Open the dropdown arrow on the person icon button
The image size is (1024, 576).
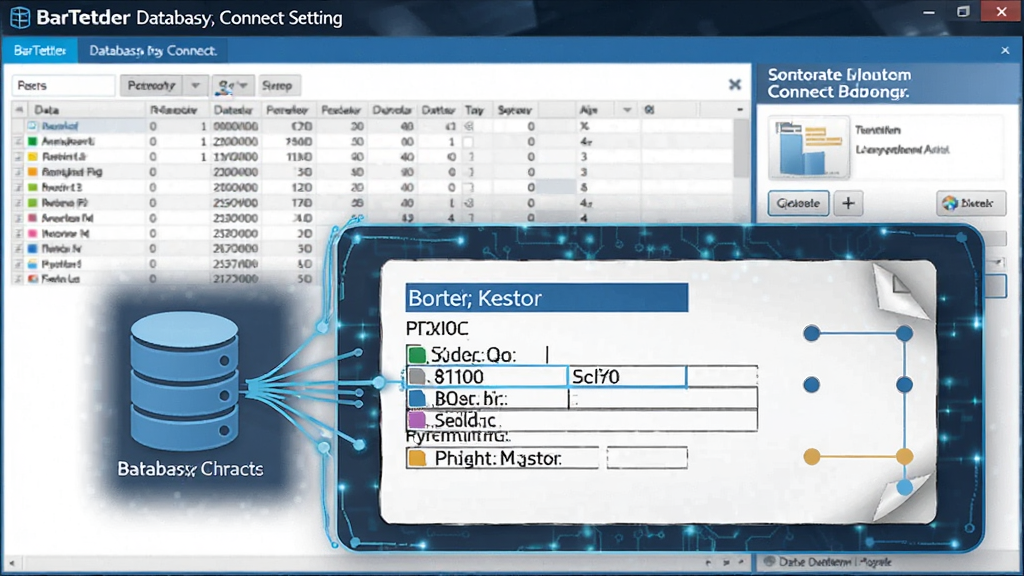[x=243, y=86]
